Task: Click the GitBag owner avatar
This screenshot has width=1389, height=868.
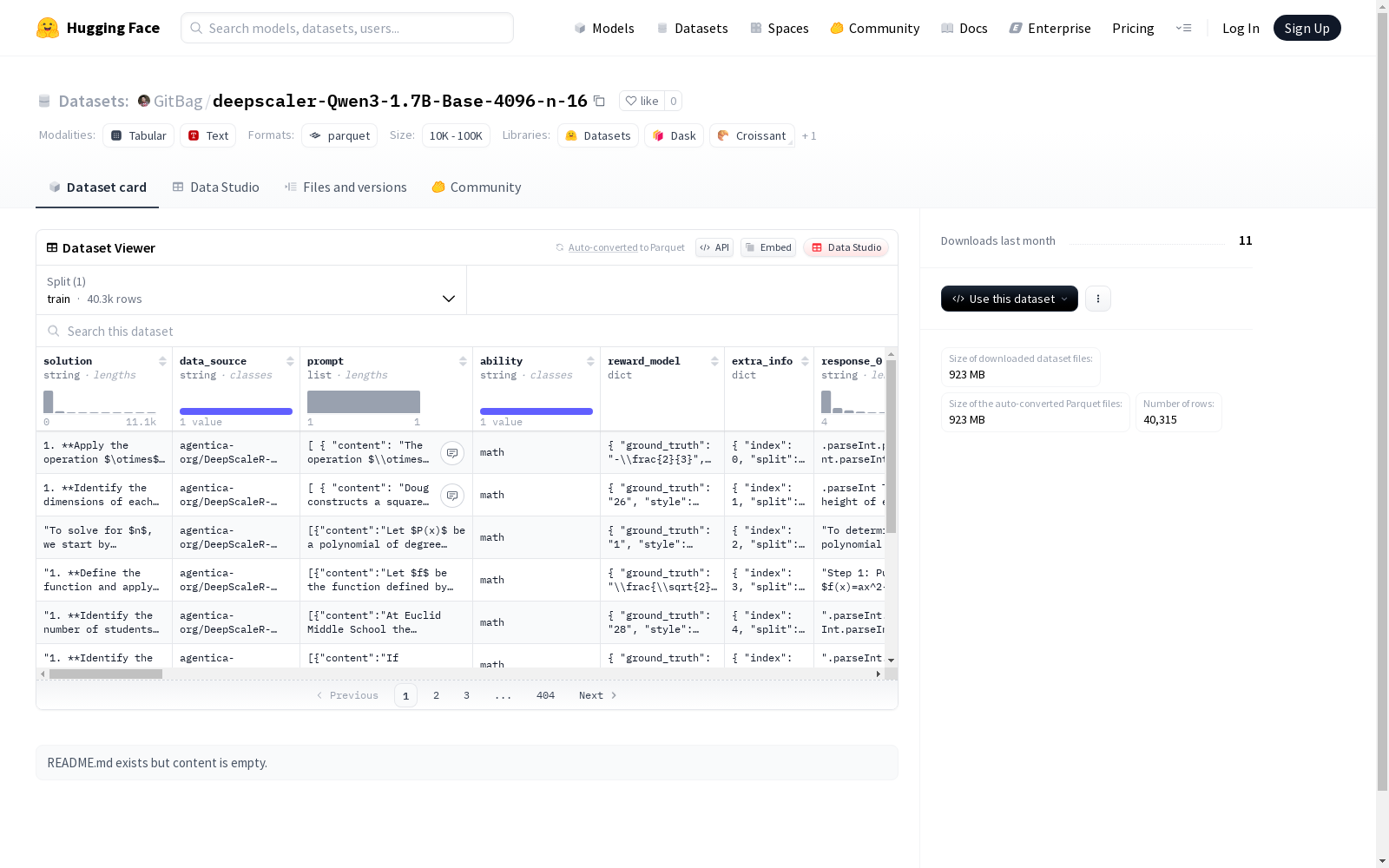Action: coord(144,101)
